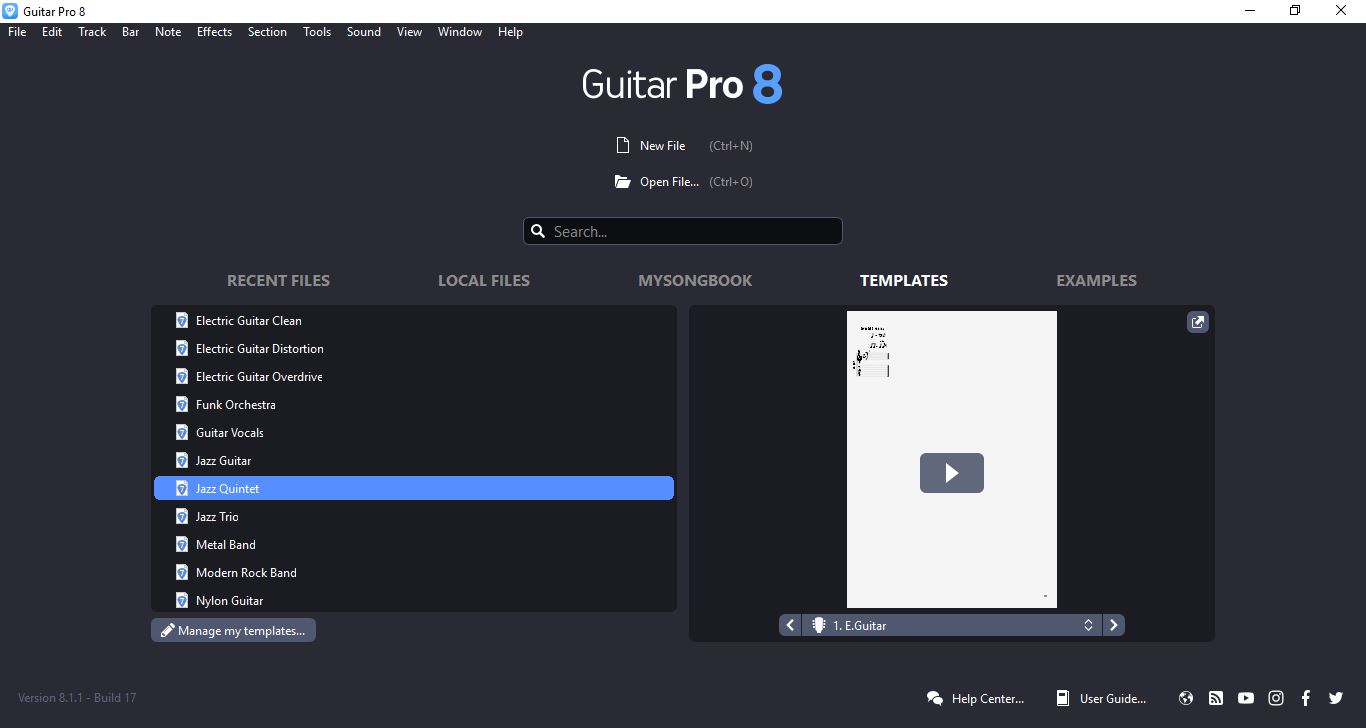This screenshot has height=728, width=1366.
Task: Click the User Guide book icon
Action: click(1063, 699)
